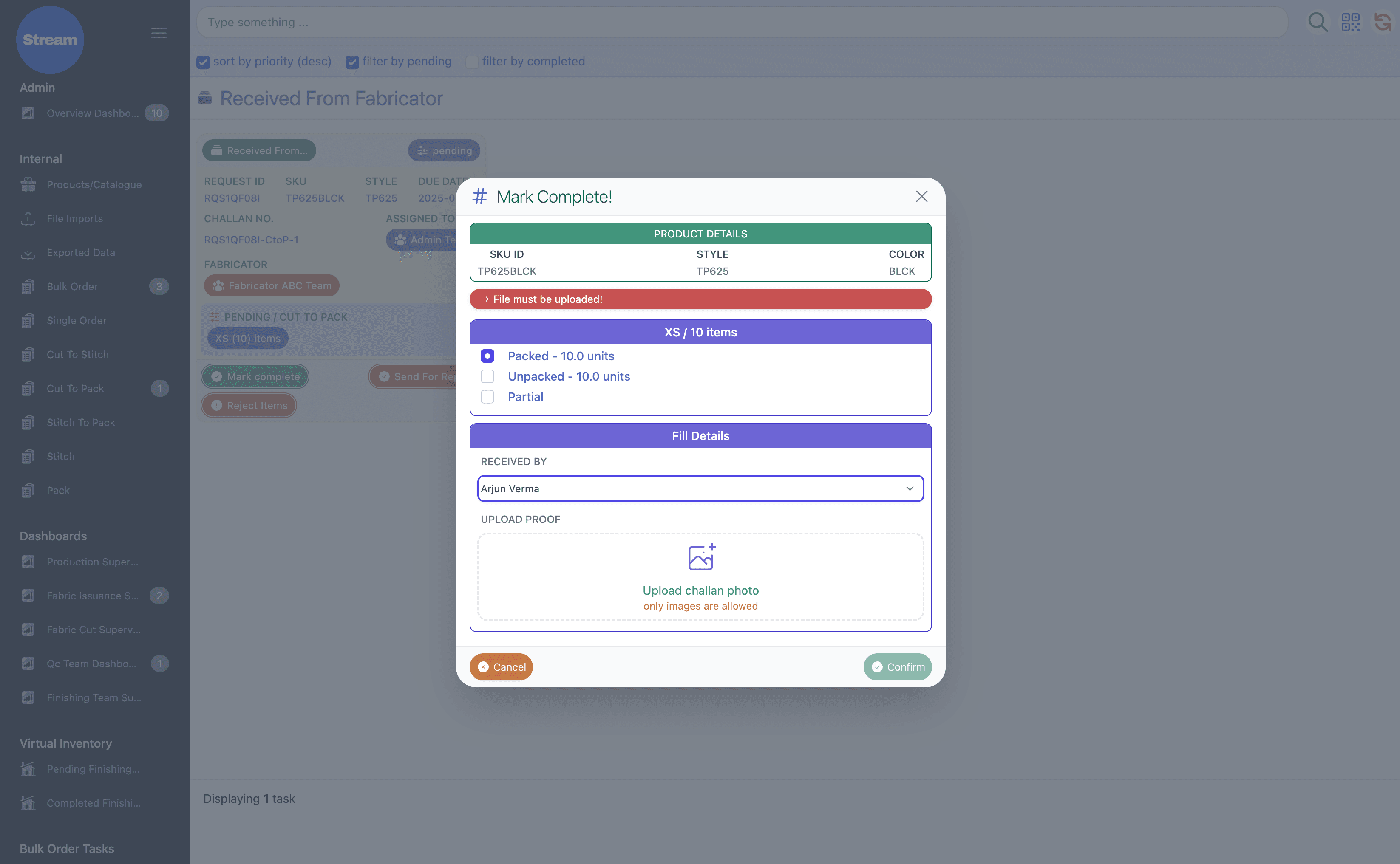Click the Fabricator ABC Team tag
The height and width of the screenshot is (864, 1400).
click(x=272, y=286)
